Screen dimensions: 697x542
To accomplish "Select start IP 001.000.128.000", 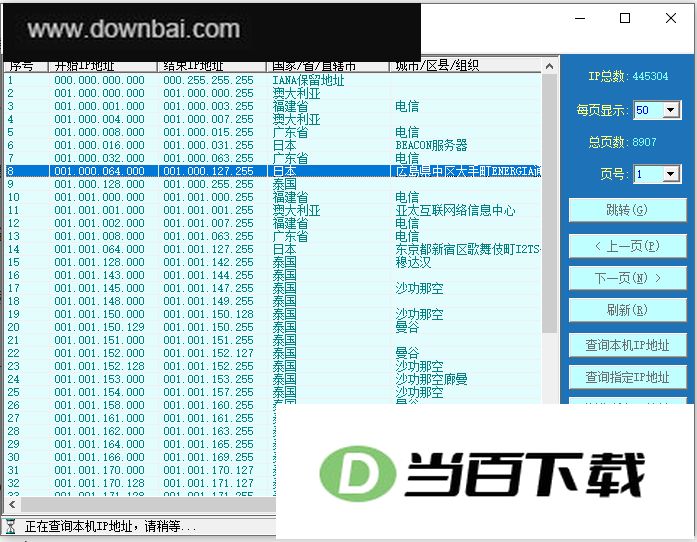I will pos(99,184).
